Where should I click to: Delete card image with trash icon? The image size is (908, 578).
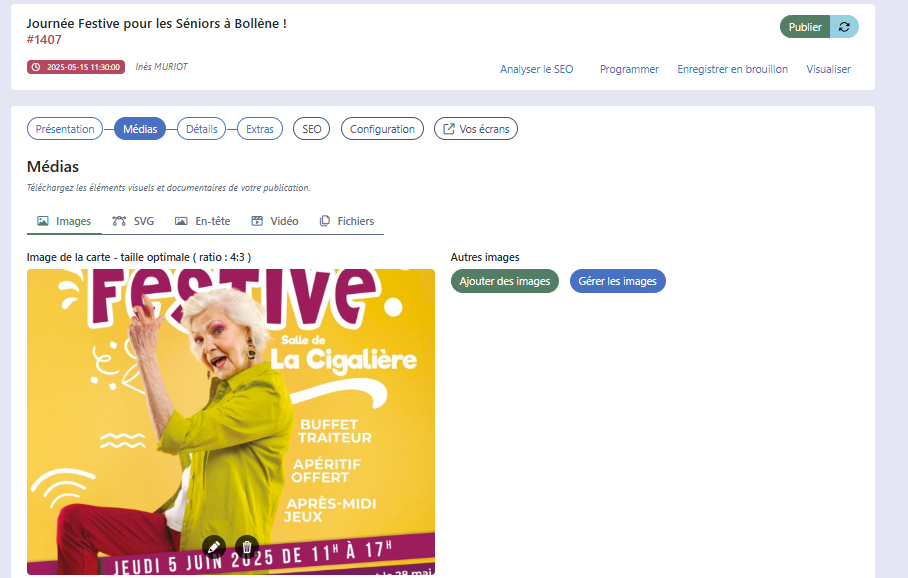pyautogui.click(x=247, y=547)
